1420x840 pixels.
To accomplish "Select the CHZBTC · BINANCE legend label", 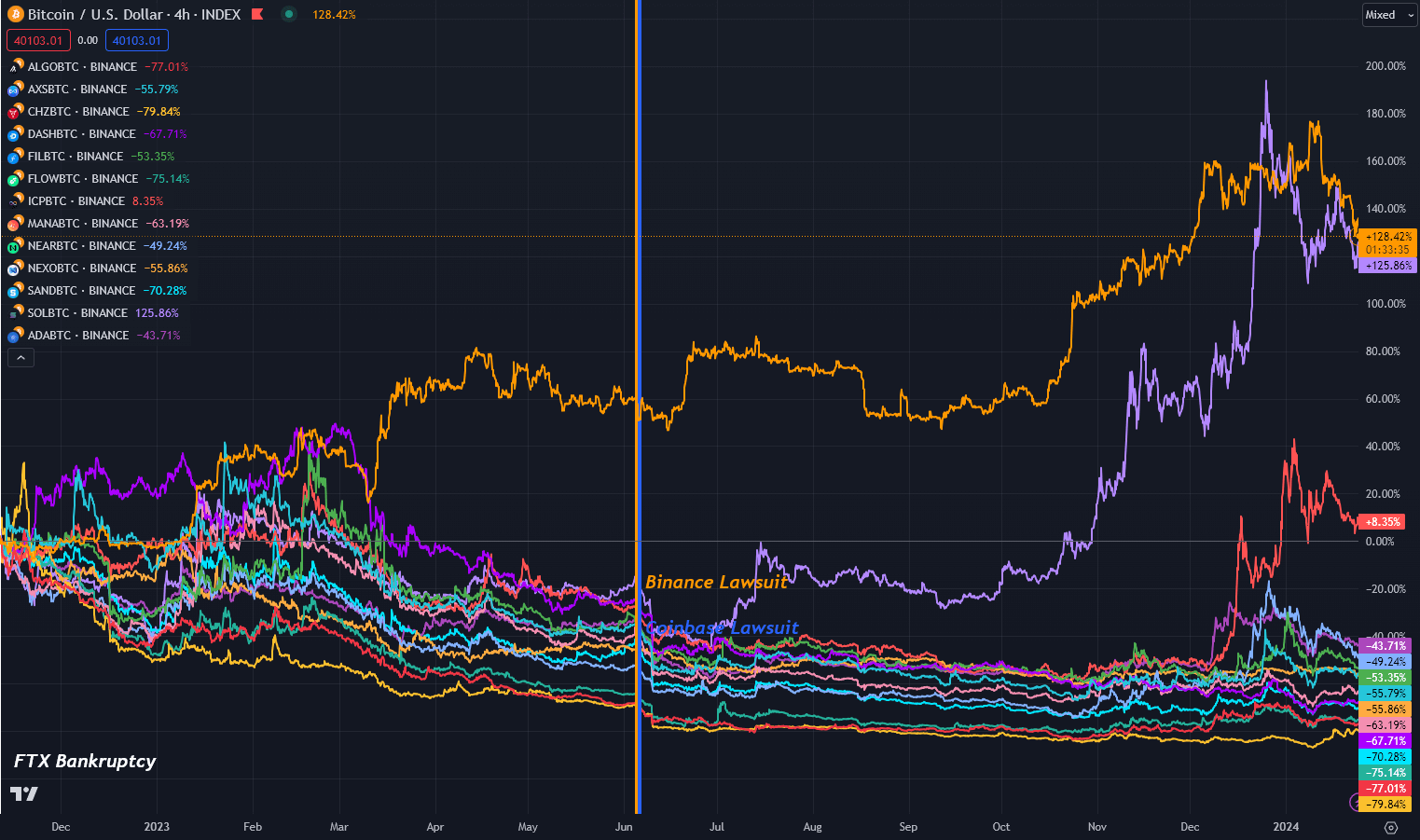I will click(78, 111).
